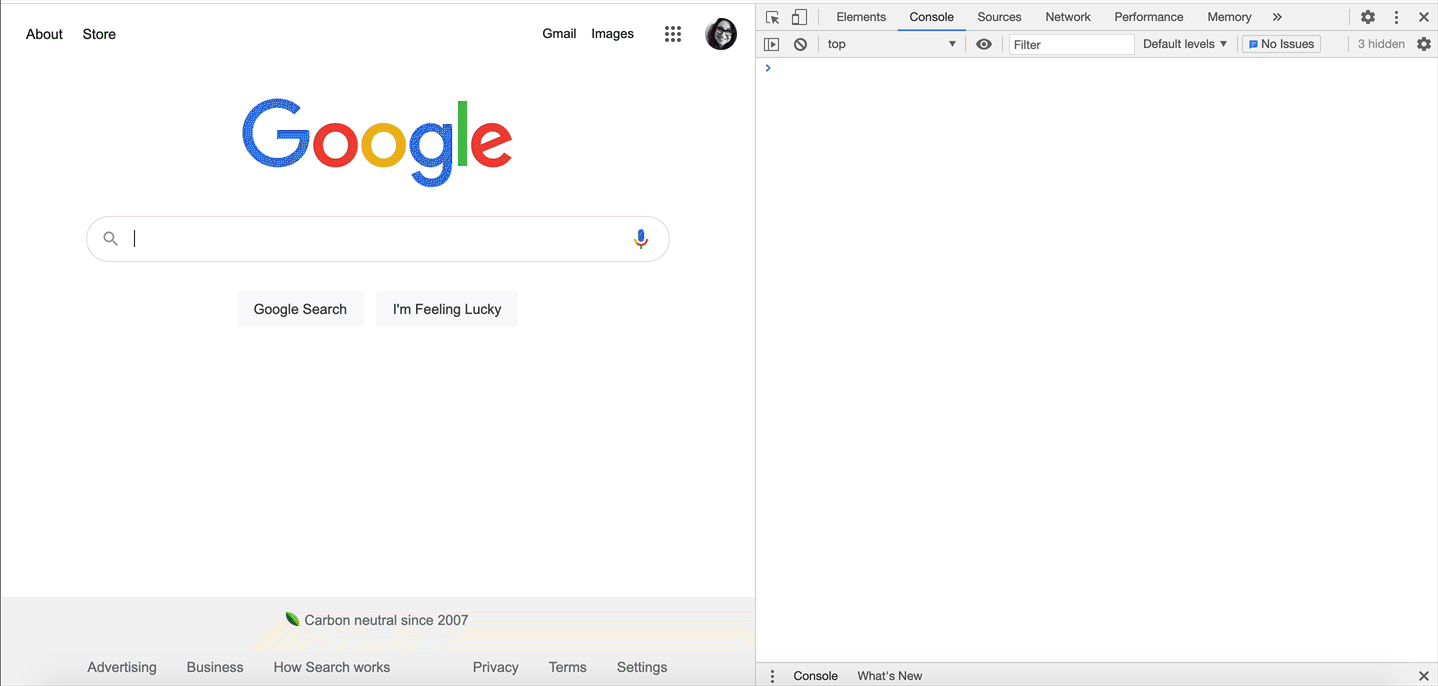Switch to the Memory tab

click(x=1229, y=17)
